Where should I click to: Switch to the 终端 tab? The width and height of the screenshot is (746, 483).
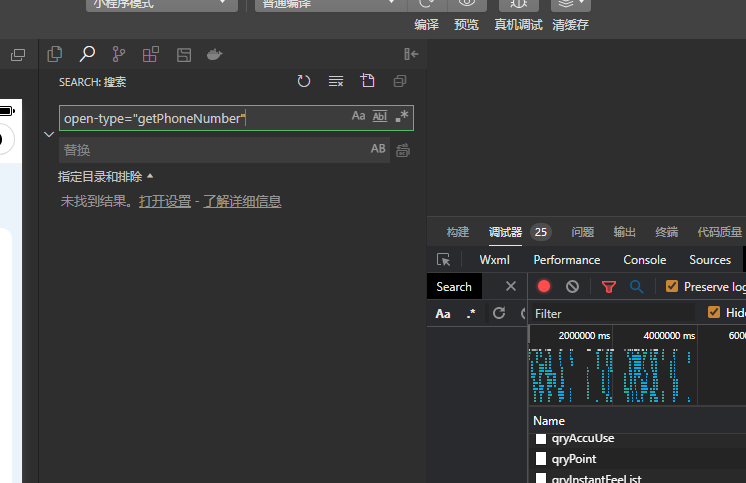[667, 232]
